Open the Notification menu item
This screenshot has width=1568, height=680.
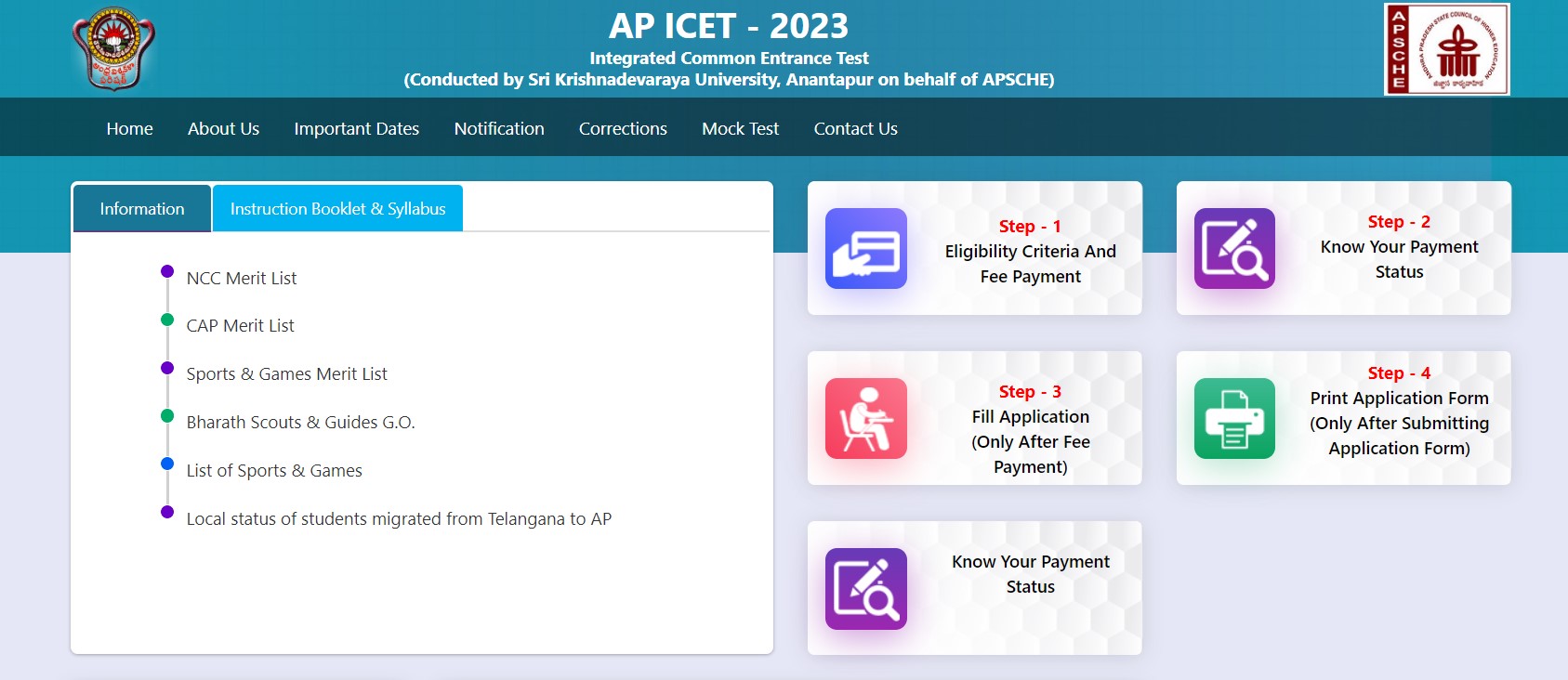pos(499,128)
